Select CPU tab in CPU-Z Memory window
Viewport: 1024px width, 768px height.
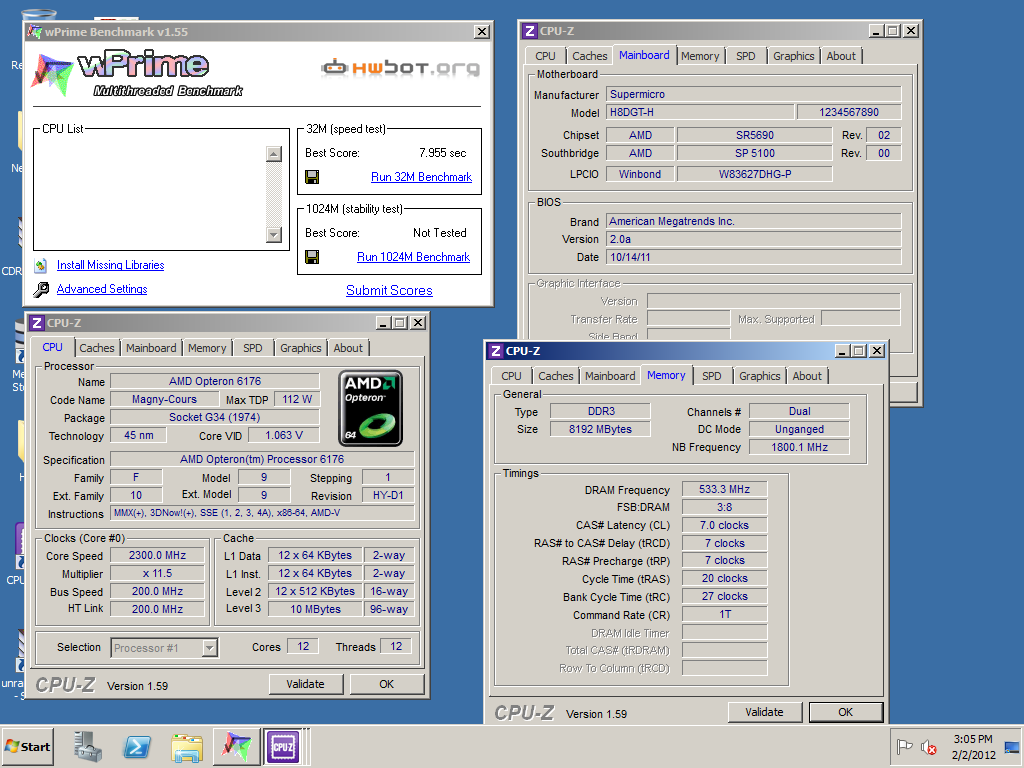click(x=511, y=376)
